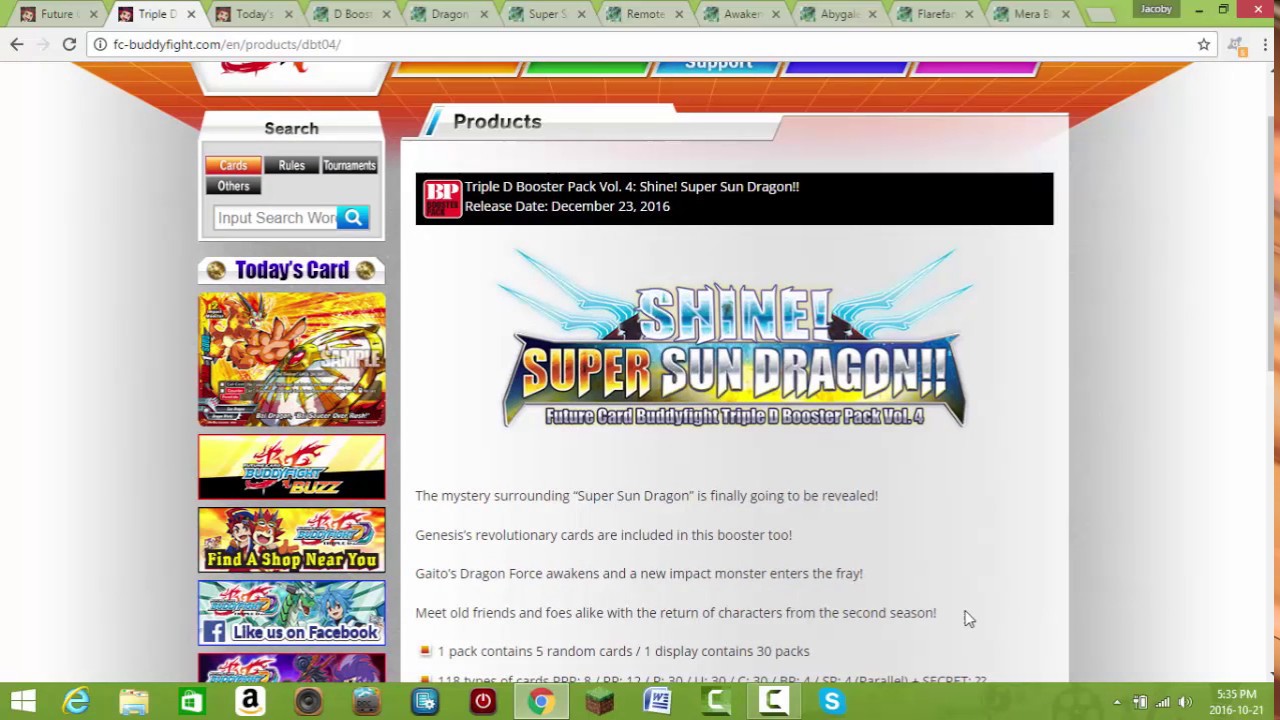The width and height of the screenshot is (1280, 720).
Task: Switch to Google Chrome in the taskbar
Action: pyautogui.click(x=541, y=701)
